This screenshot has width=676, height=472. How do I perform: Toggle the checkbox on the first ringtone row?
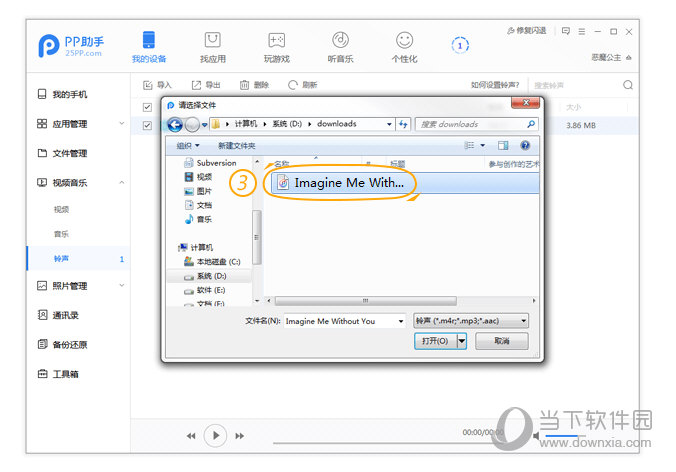click(x=148, y=126)
